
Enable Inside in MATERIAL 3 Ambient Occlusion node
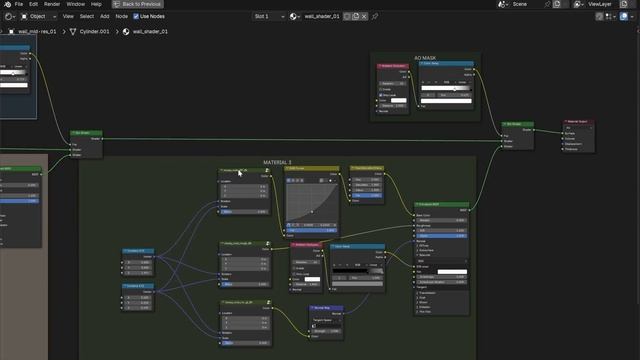pos(294,268)
